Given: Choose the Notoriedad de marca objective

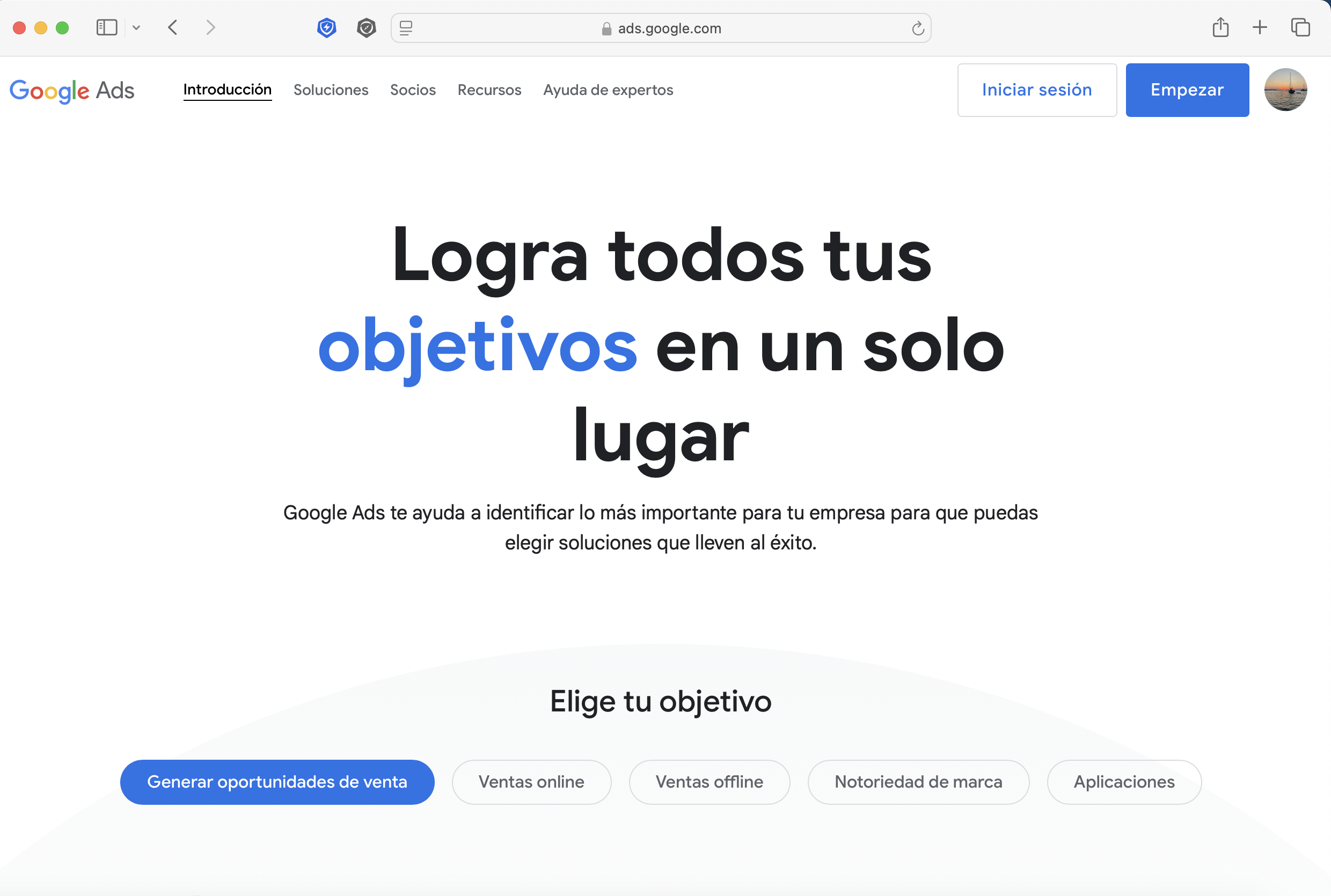Looking at the screenshot, I should (918, 782).
